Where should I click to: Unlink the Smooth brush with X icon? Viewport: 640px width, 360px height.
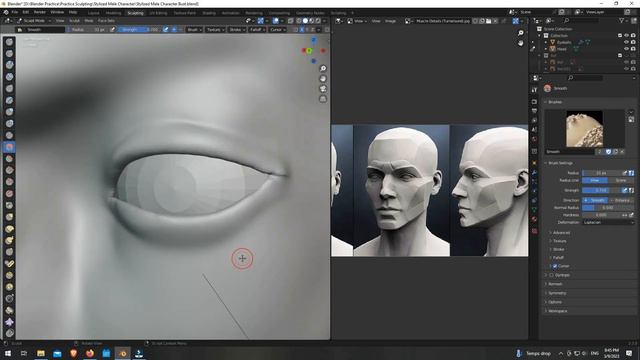tap(622, 151)
